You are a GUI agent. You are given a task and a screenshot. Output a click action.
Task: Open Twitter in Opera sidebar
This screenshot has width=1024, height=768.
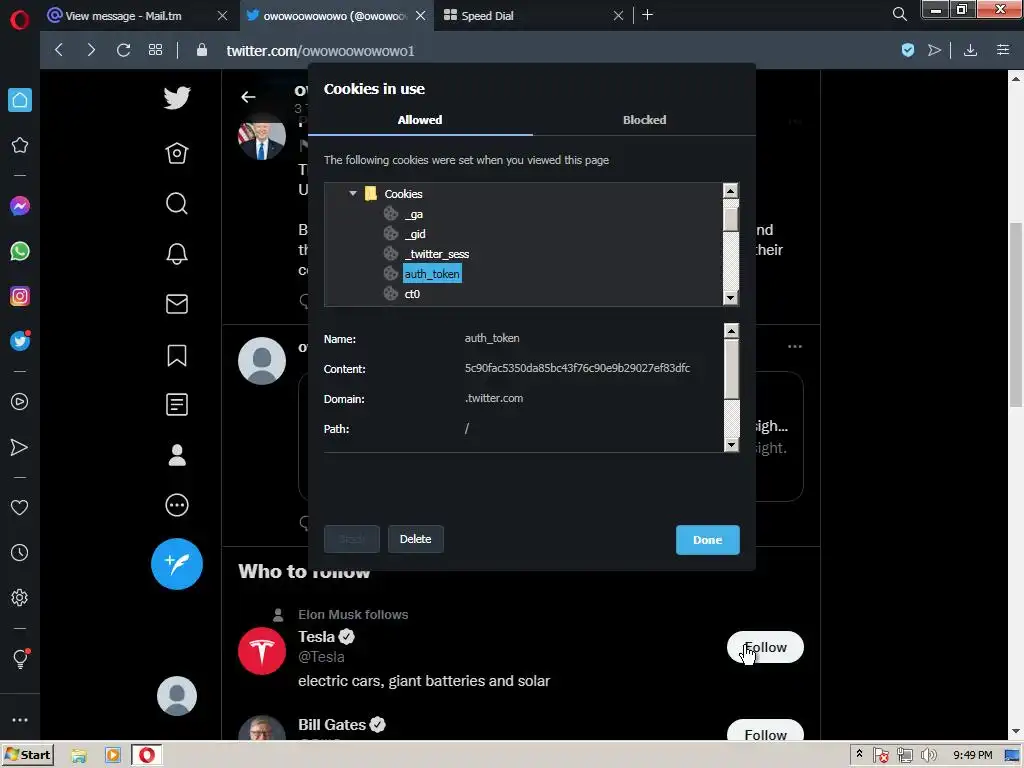pyautogui.click(x=20, y=341)
